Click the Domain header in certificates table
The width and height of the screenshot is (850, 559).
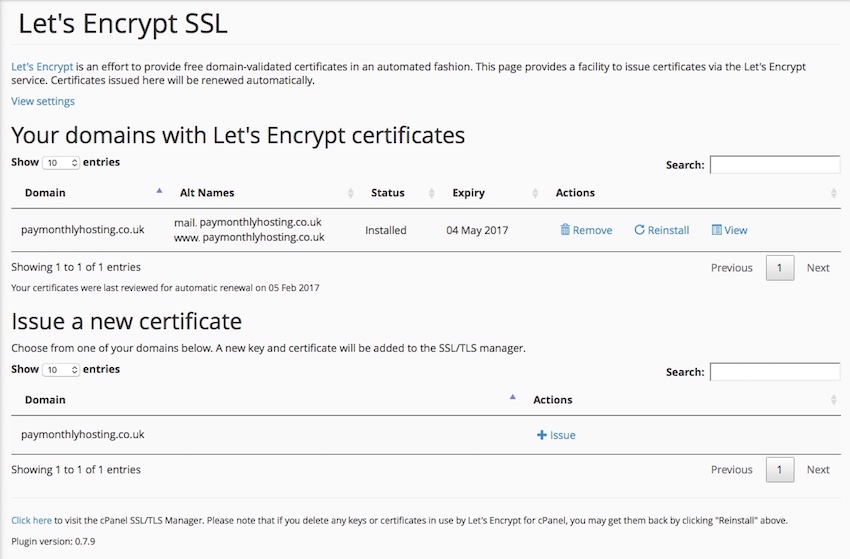pos(45,192)
